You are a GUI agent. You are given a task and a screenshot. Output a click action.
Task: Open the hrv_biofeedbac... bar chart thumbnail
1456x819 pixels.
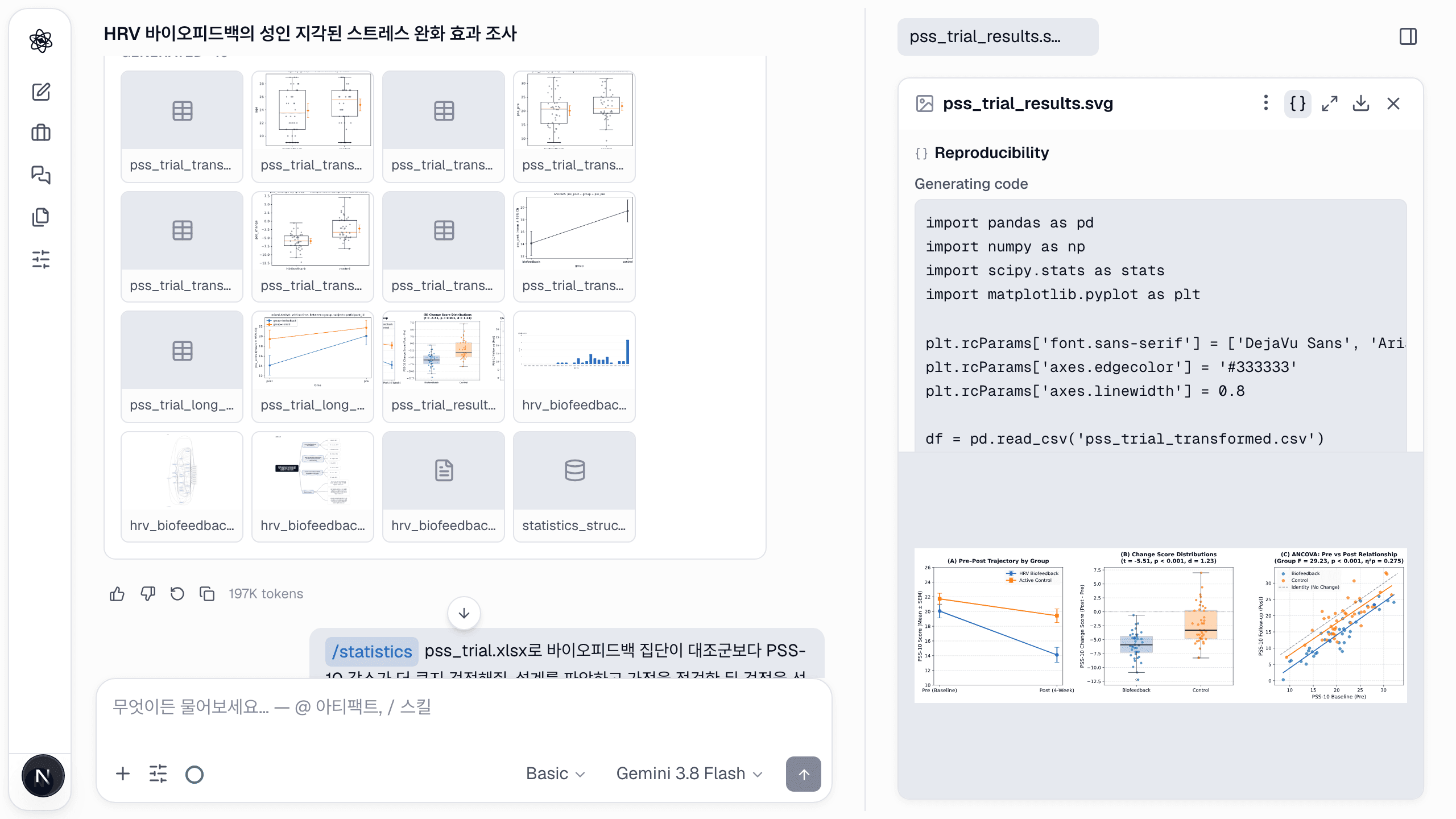pos(574,367)
